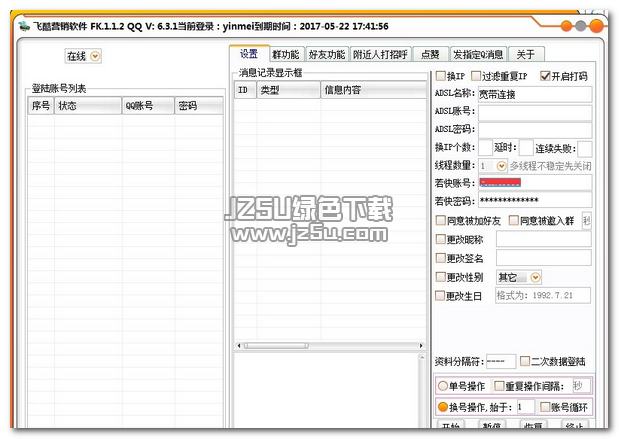Open the 发指定Q消息 tab
Viewport: 619px width, 439px height.
tap(478, 54)
